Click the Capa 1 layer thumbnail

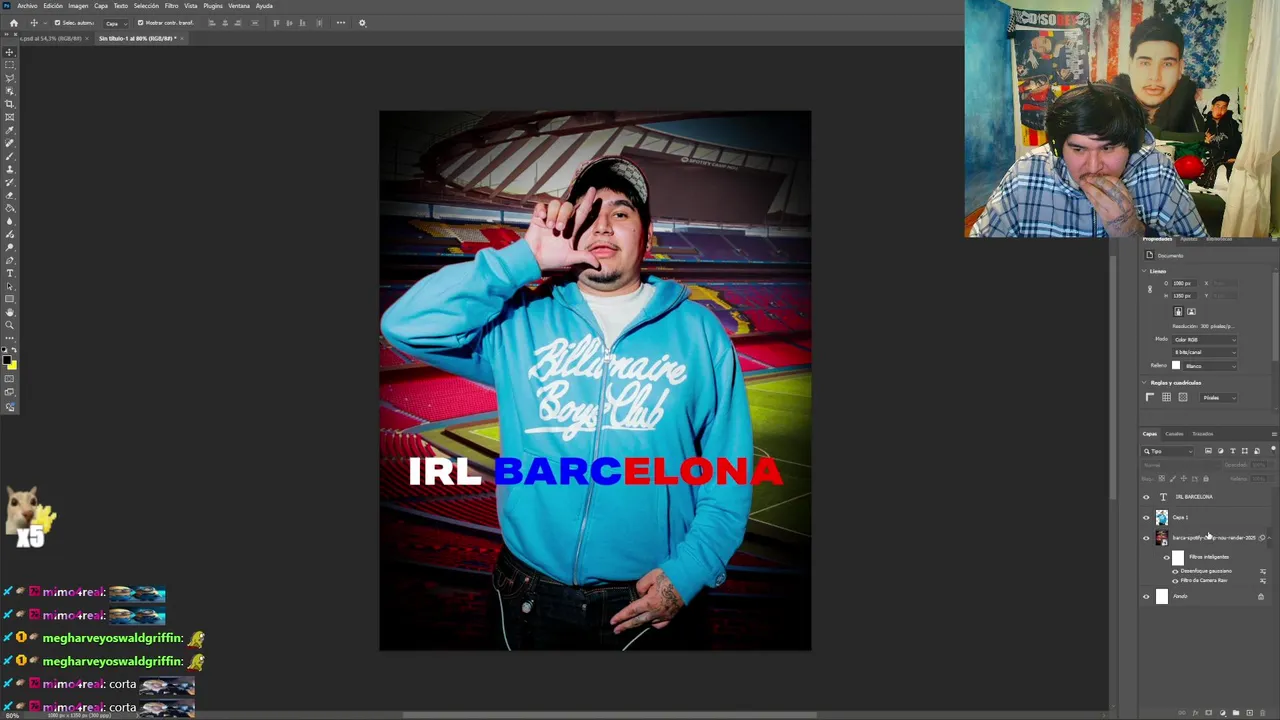point(1162,517)
